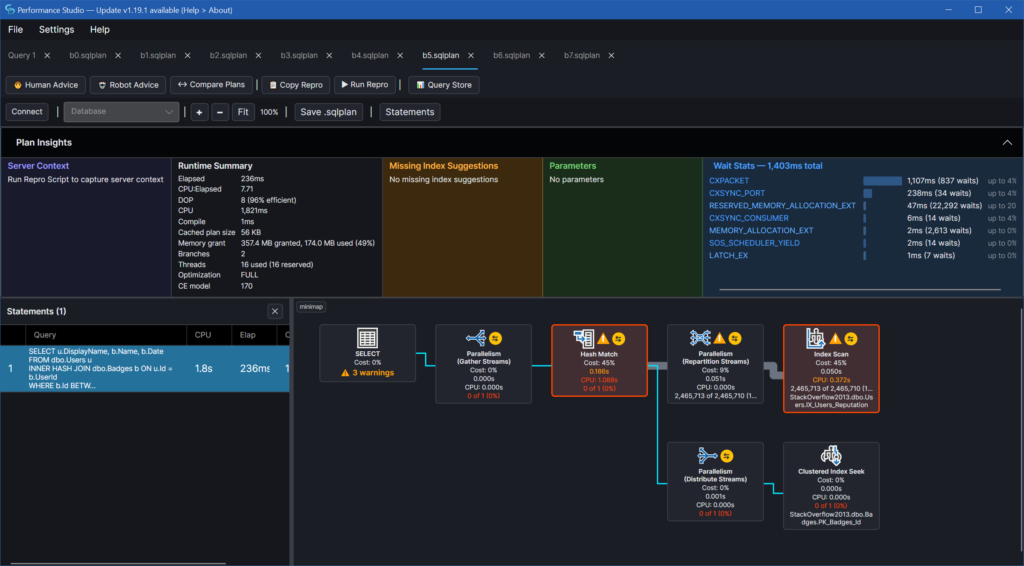
Task: Collapse the Plan Insights panel
Action: point(1007,142)
